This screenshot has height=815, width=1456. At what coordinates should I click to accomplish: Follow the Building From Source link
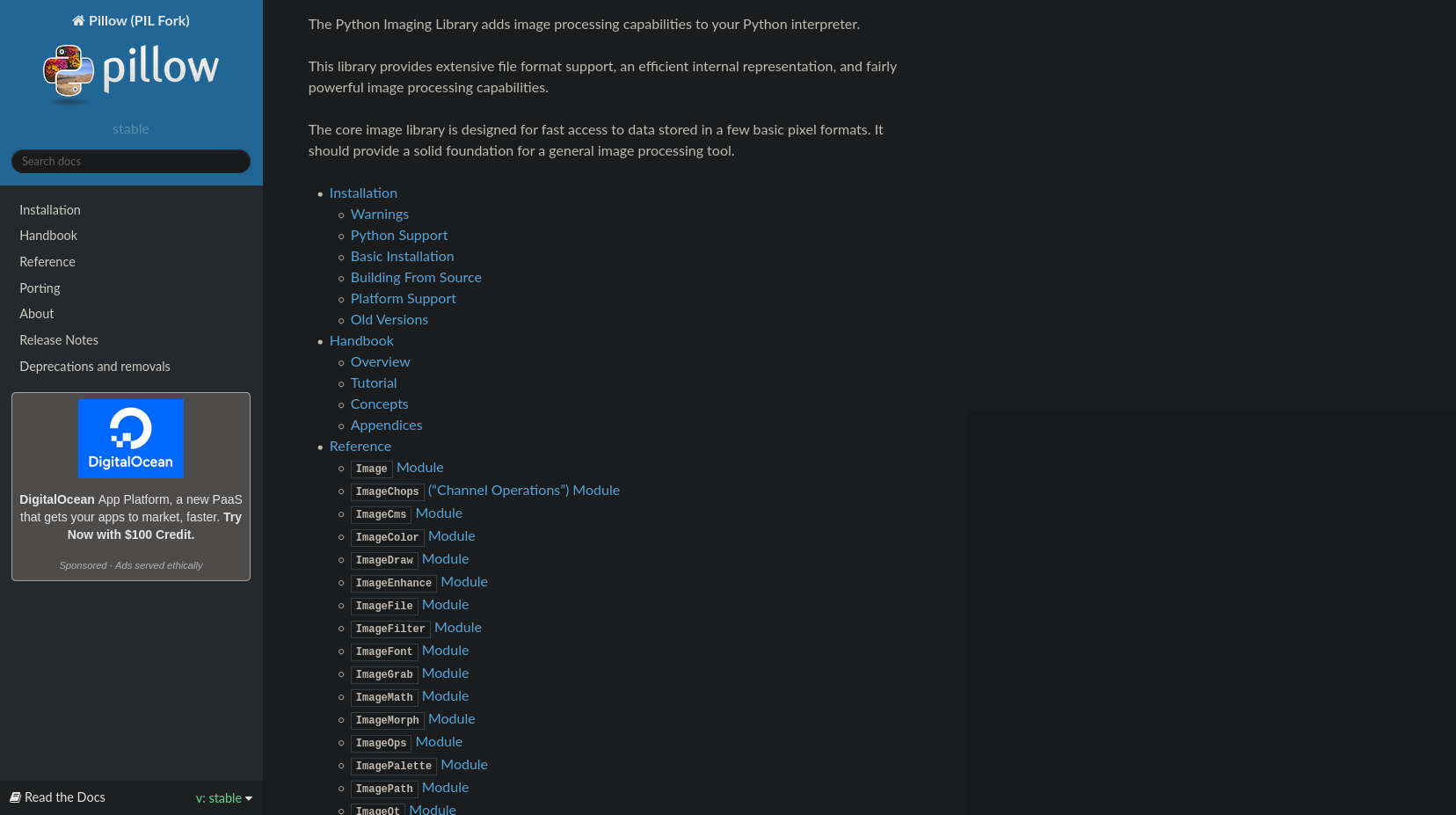[x=416, y=278]
